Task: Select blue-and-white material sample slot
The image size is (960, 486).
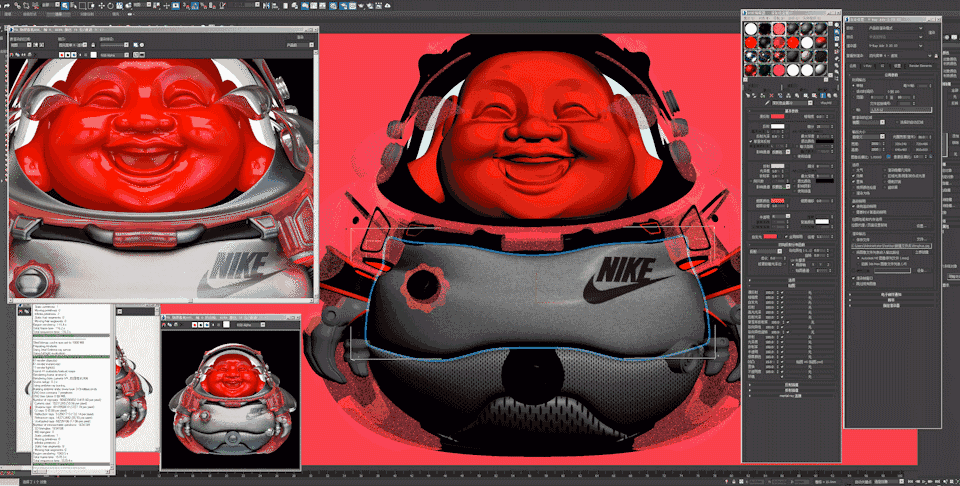Action: tap(751, 56)
